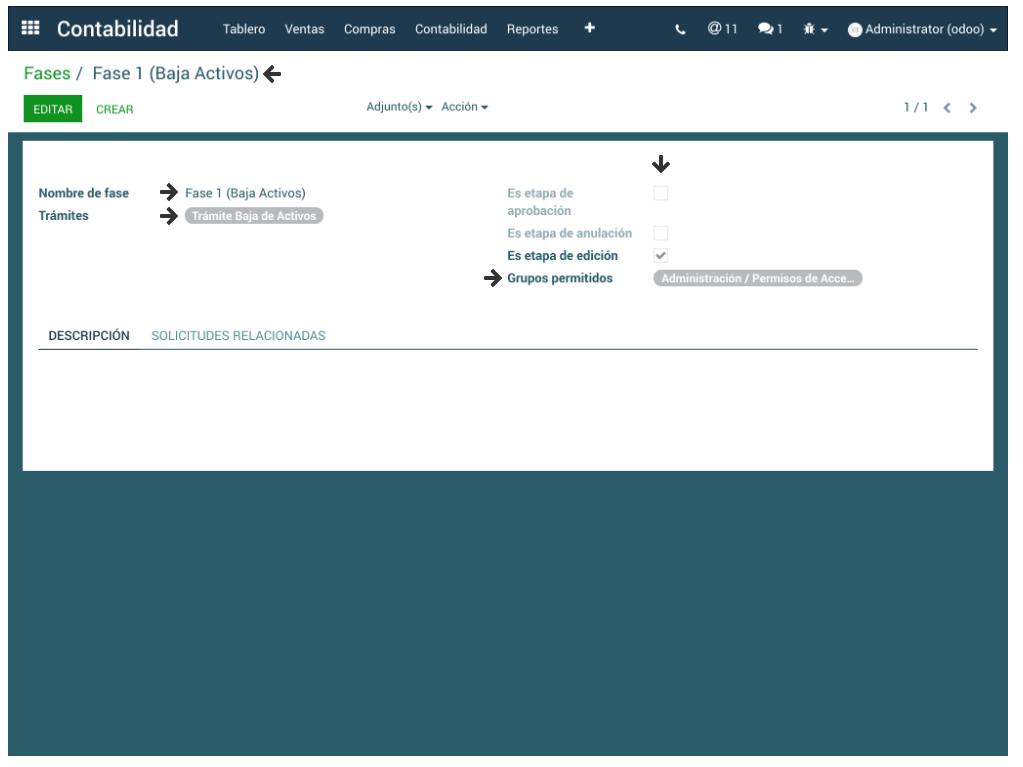Open the conversations chat bubble icon
1023x767 pixels.
coord(770,30)
